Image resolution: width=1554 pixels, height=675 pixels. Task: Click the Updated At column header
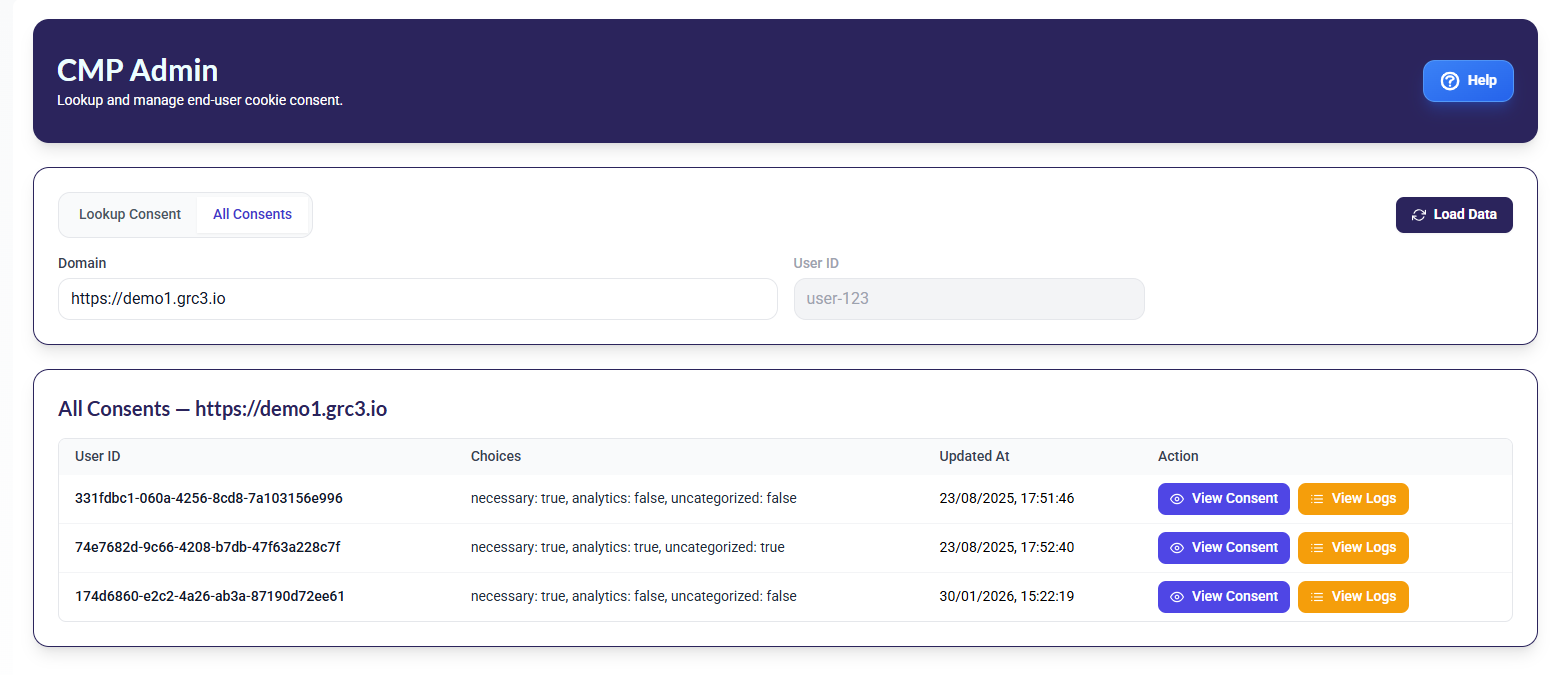point(974,456)
